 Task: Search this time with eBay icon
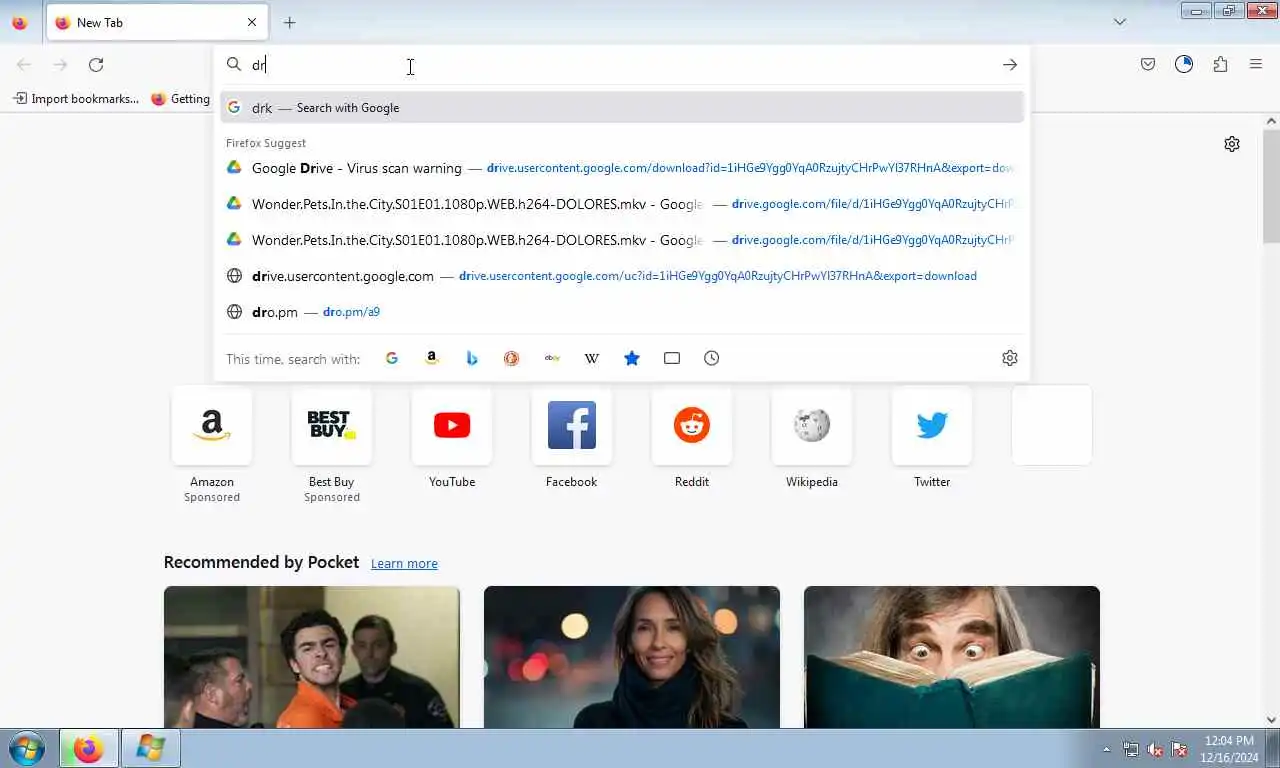[x=552, y=358]
